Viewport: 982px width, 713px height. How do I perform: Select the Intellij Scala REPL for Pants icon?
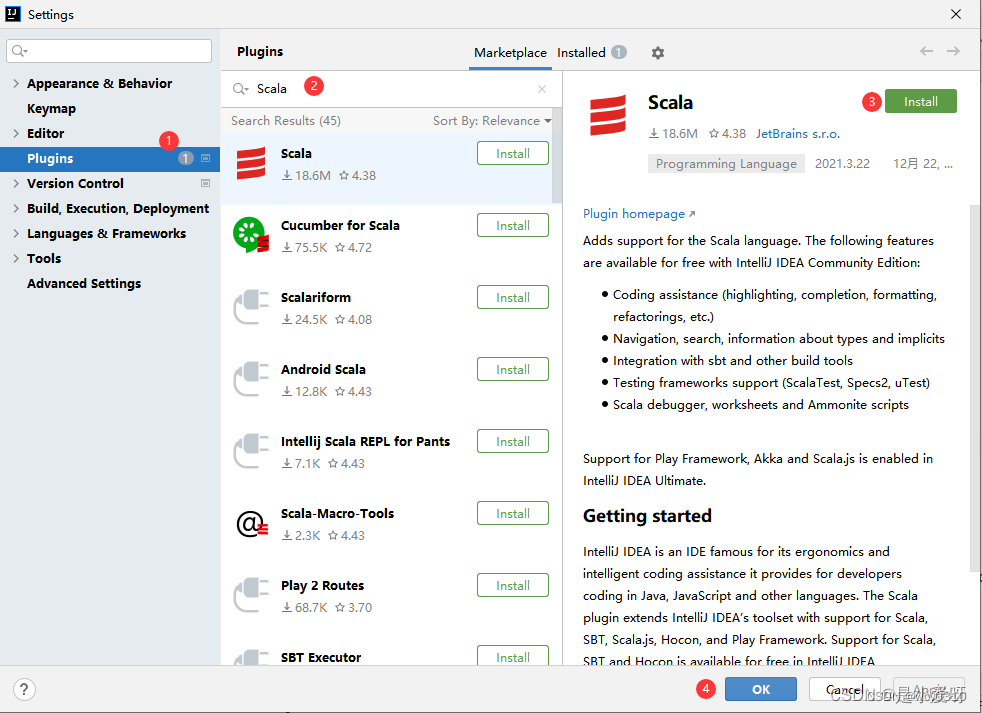click(251, 451)
